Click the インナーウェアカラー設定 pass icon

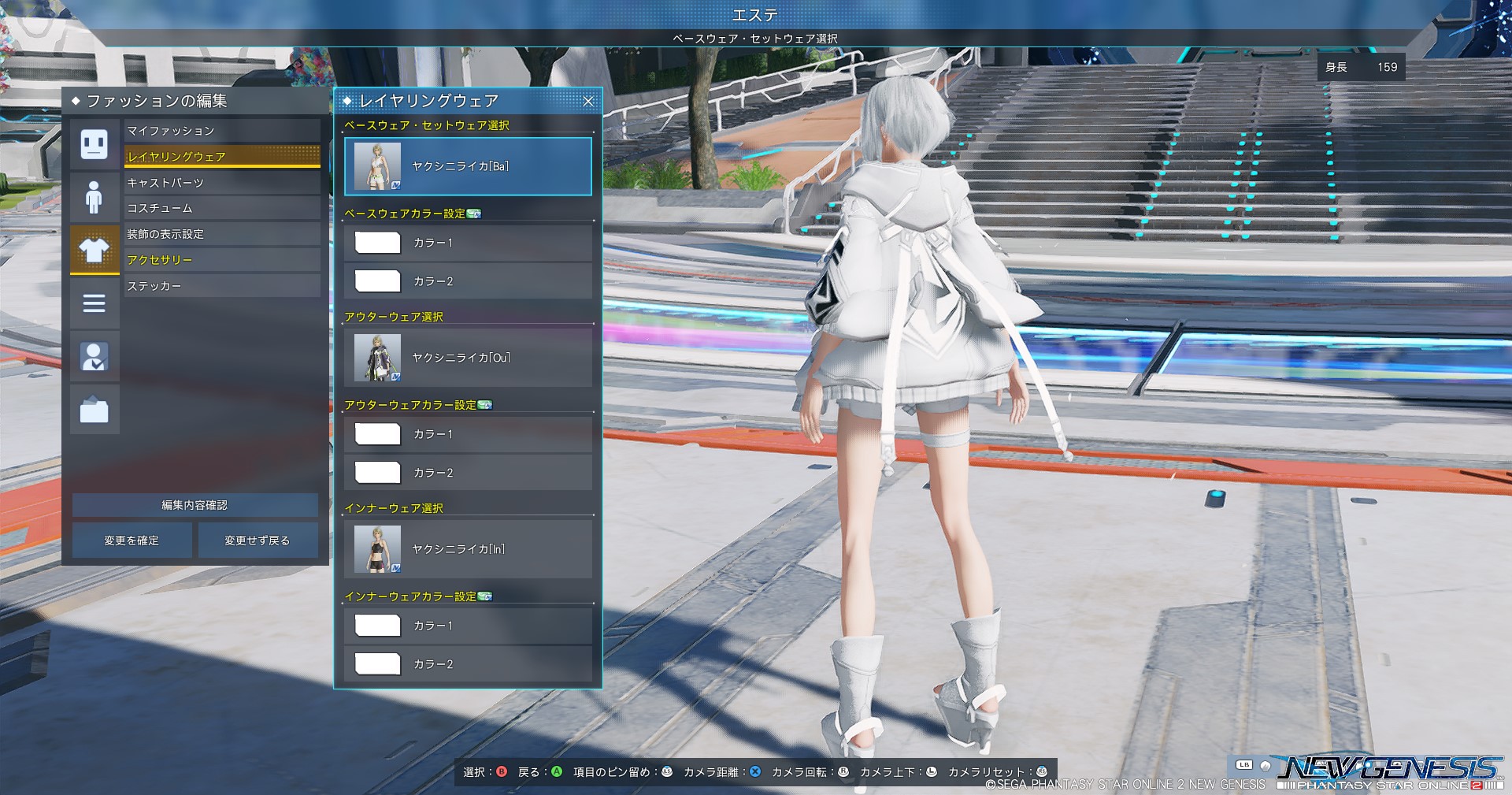tap(485, 596)
